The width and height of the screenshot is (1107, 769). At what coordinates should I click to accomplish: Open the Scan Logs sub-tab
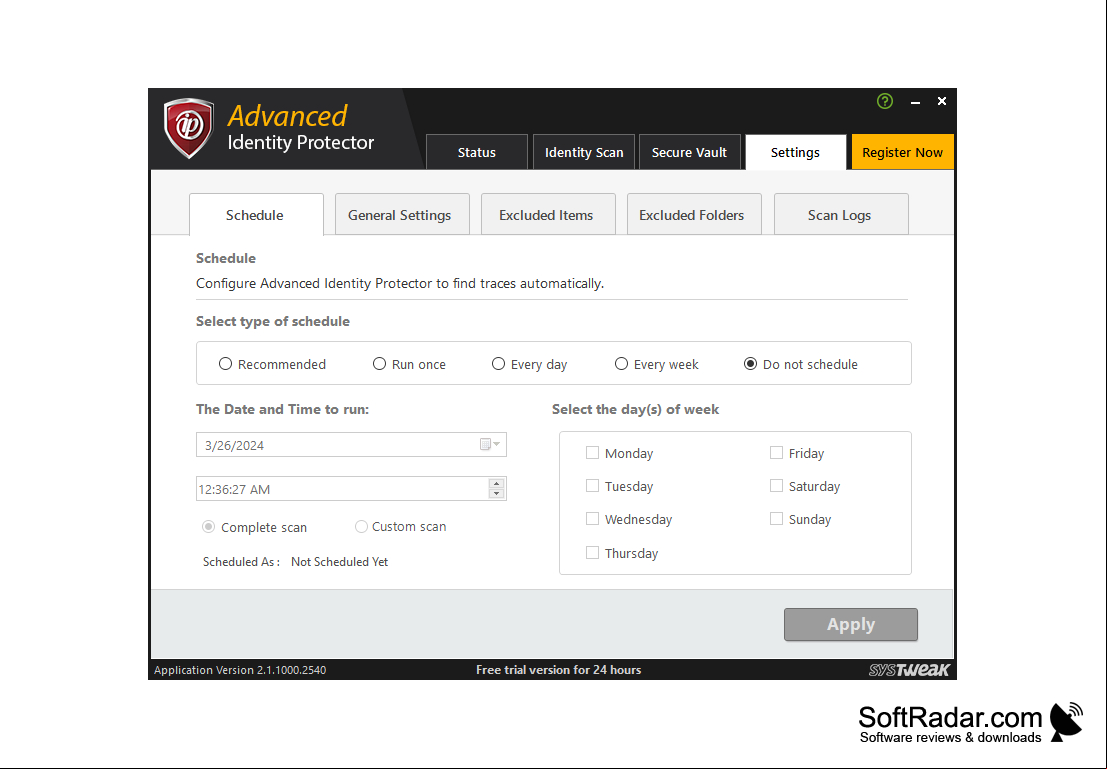click(x=842, y=214)
